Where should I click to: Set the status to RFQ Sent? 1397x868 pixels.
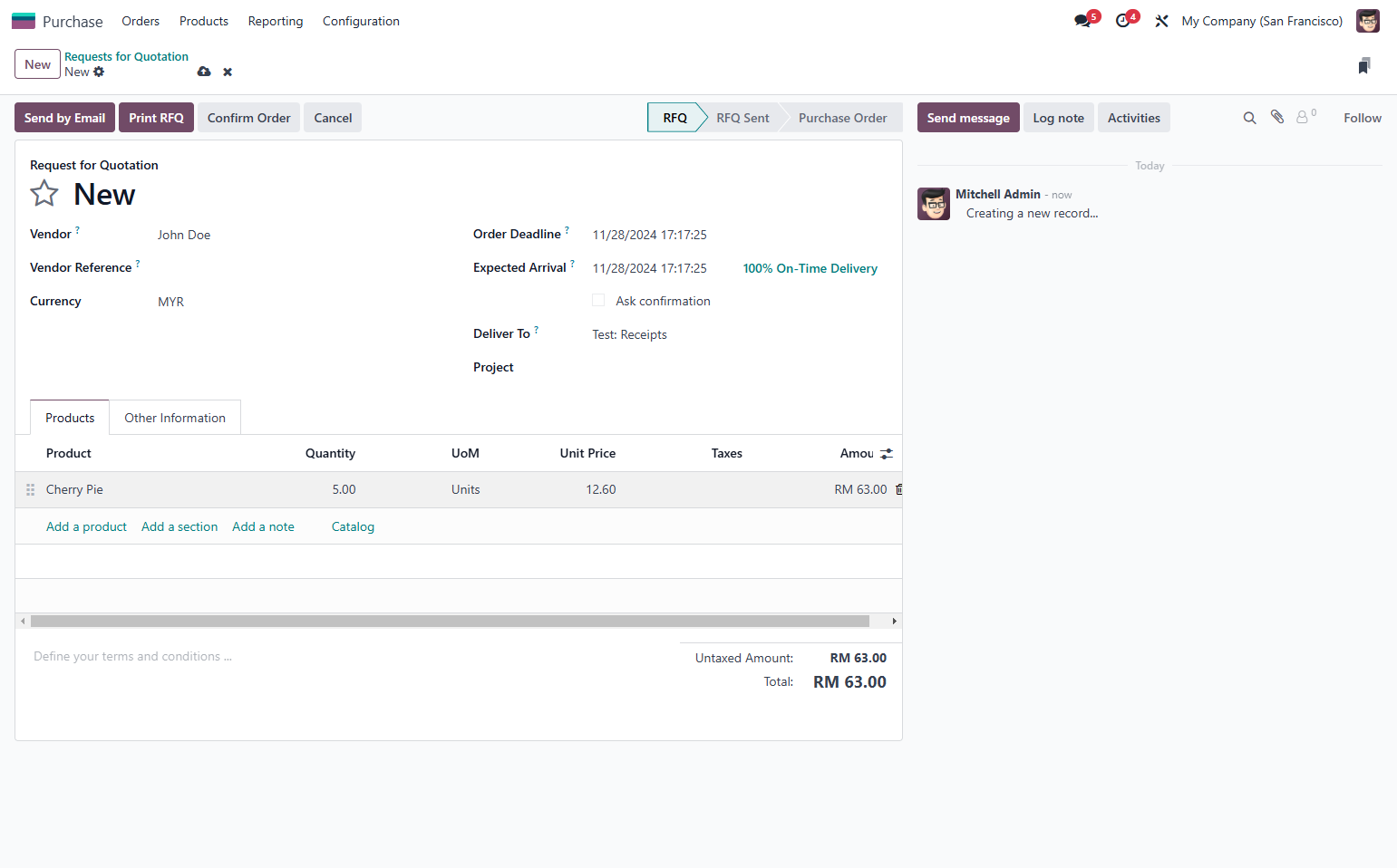pos(742,118)
